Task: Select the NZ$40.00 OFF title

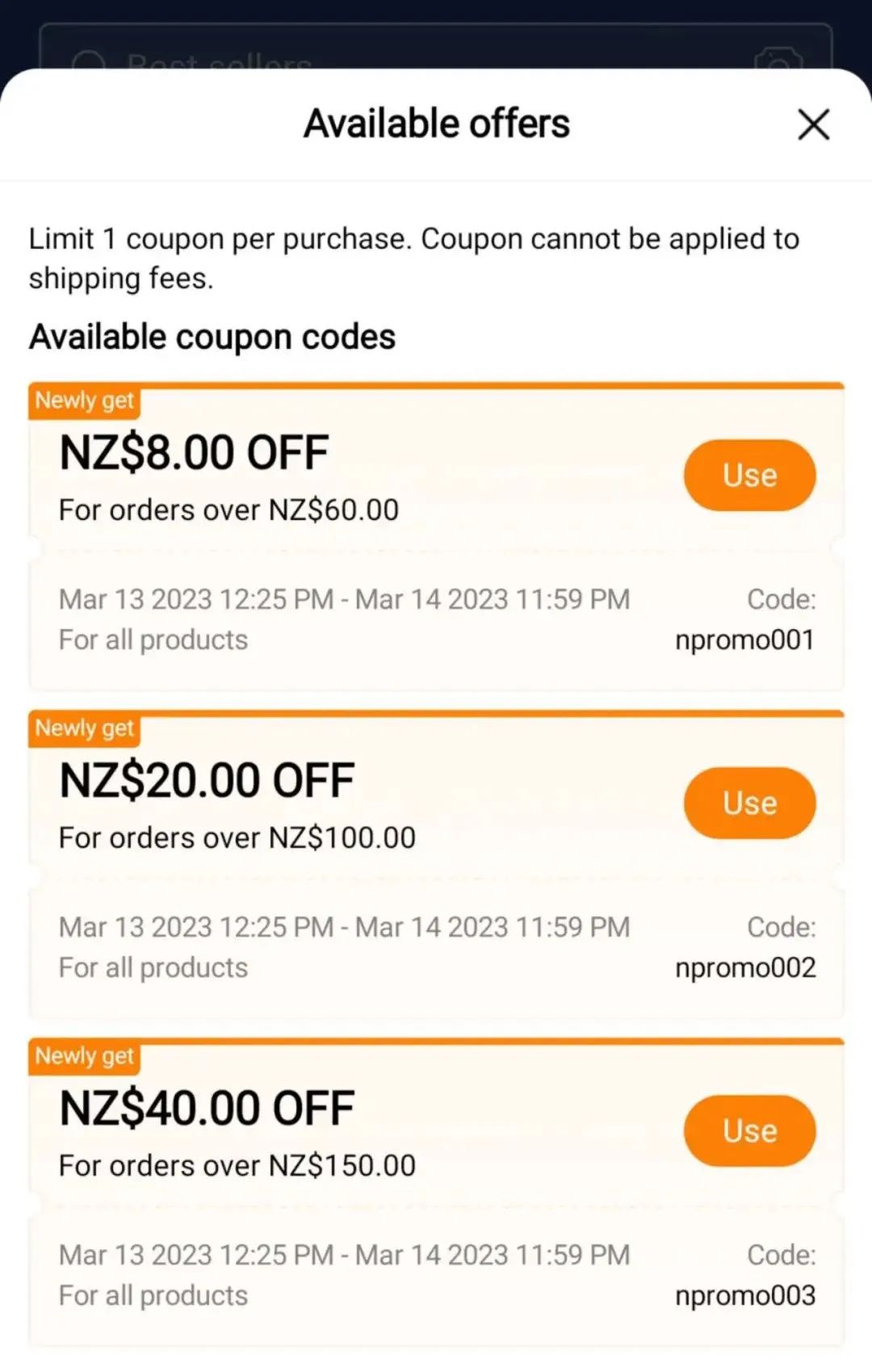Action: click(x=207, y=1108)
